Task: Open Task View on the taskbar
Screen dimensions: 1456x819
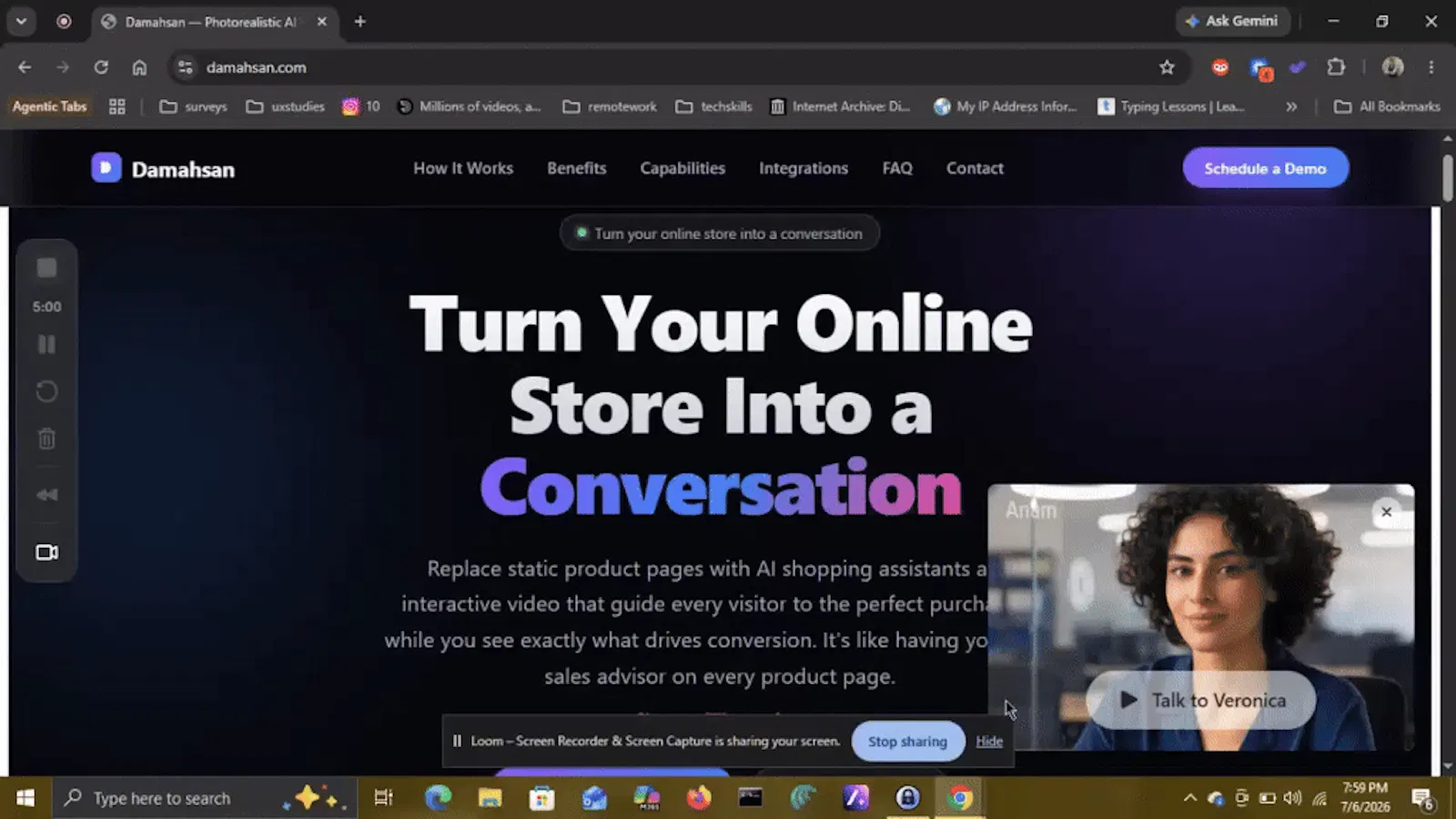Action: tap(383, 798)
